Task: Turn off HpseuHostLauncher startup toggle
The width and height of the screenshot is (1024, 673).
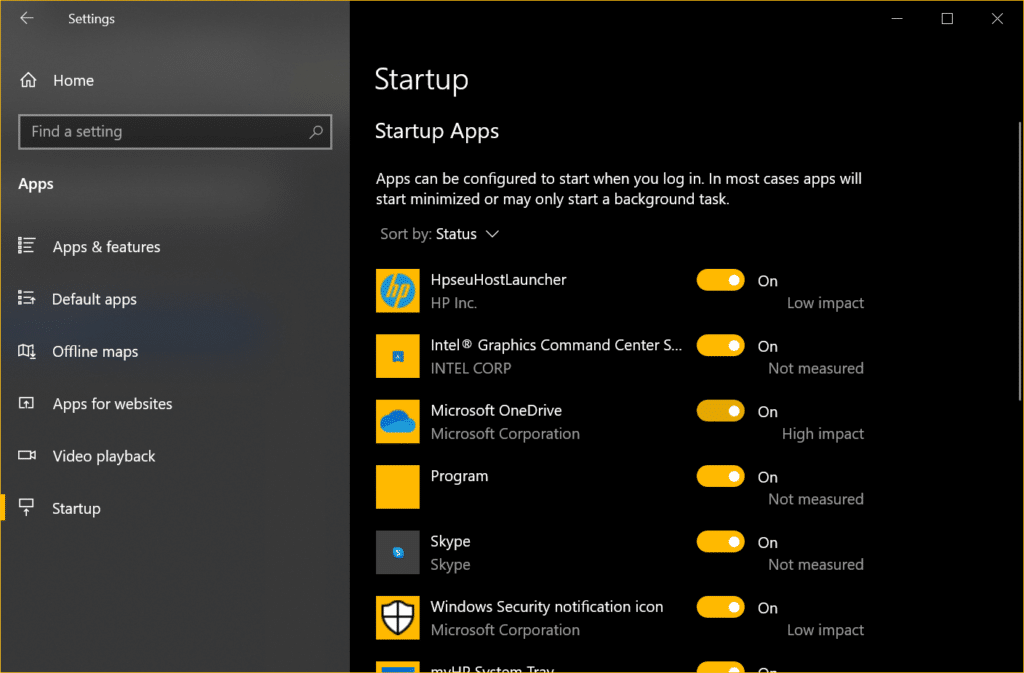Action: point(720,280)
